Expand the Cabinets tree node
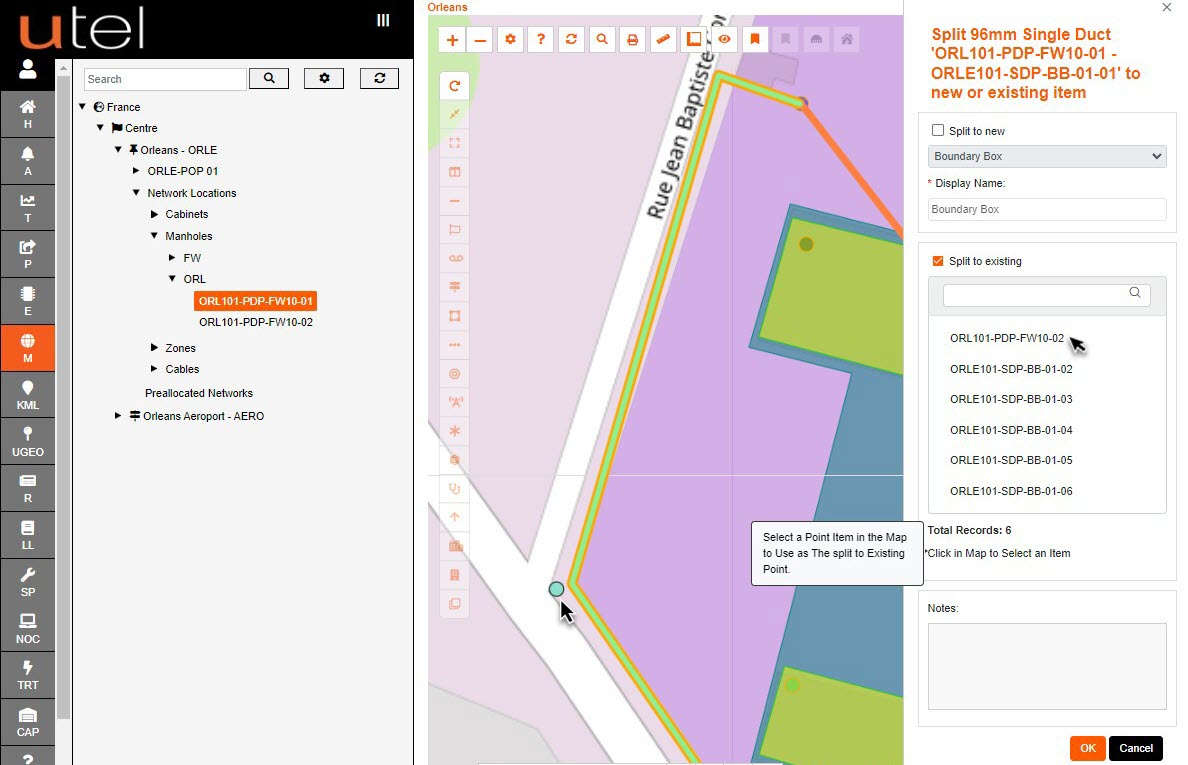This screenshot has height=765, width=1188. click(x=155, y=214)
